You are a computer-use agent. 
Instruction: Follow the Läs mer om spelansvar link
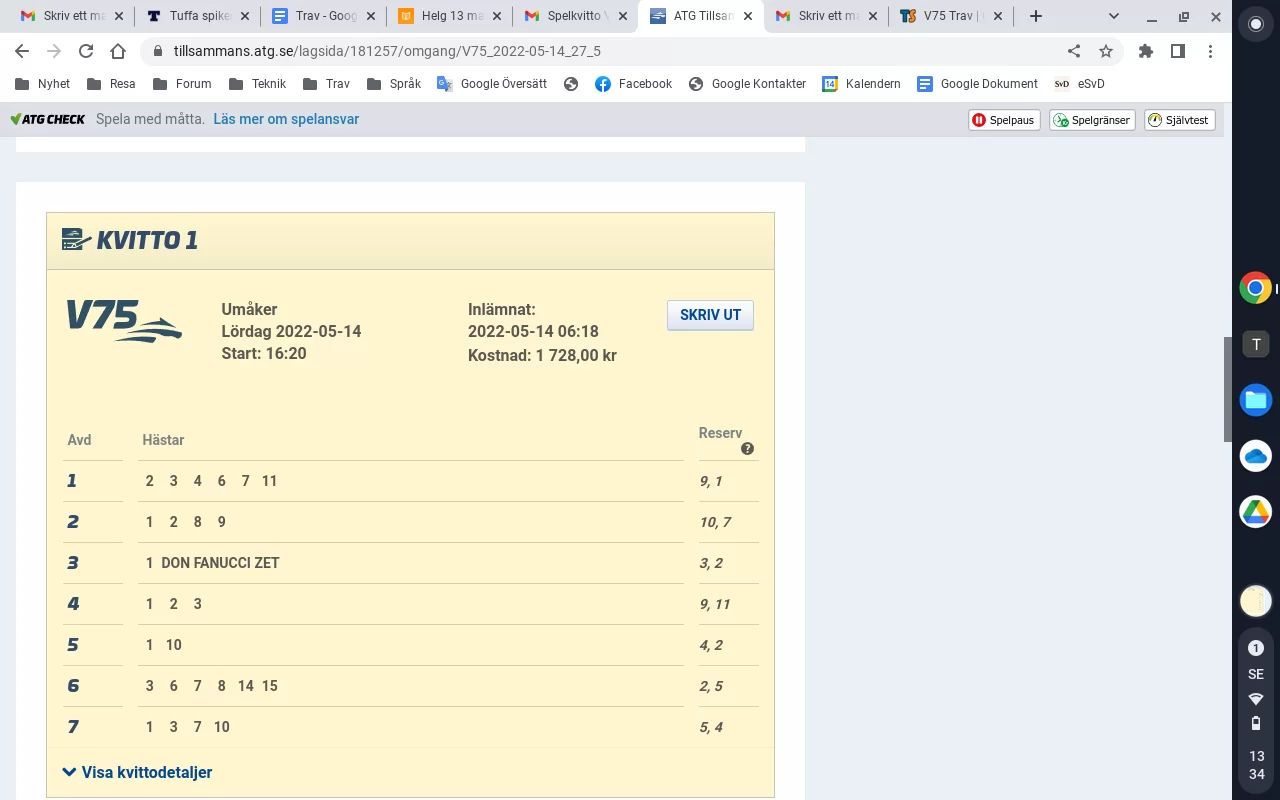(x=286, y=119)
